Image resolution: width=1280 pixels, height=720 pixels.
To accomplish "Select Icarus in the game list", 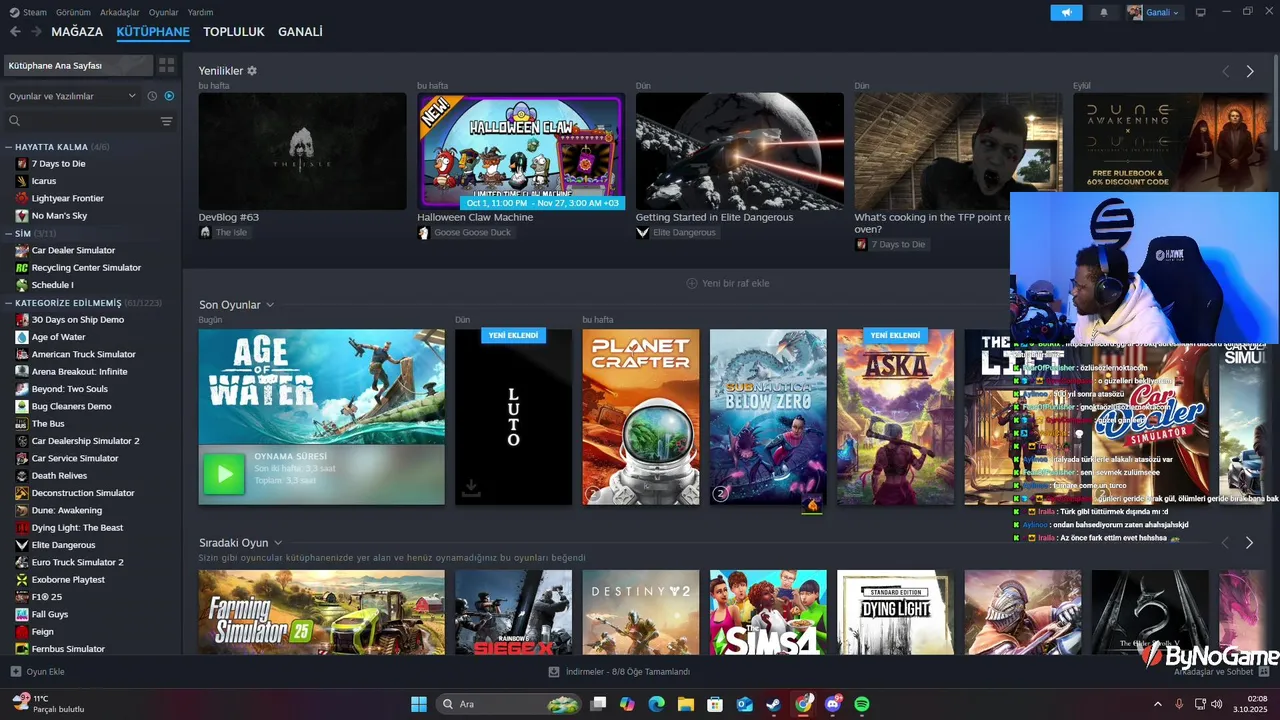I will [x=44, y=181].
